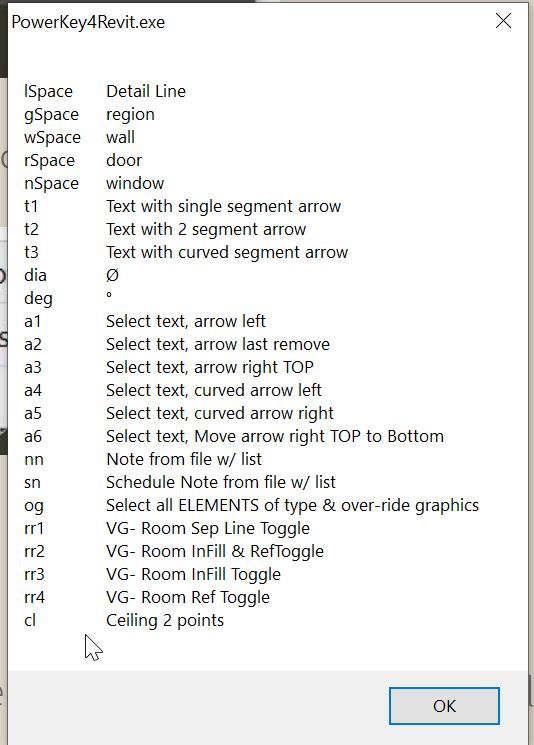The width and height of the screenshot is (534, 745).
Task: Select the lSpace Detail Line entry
Action: [x=105, y=91]
